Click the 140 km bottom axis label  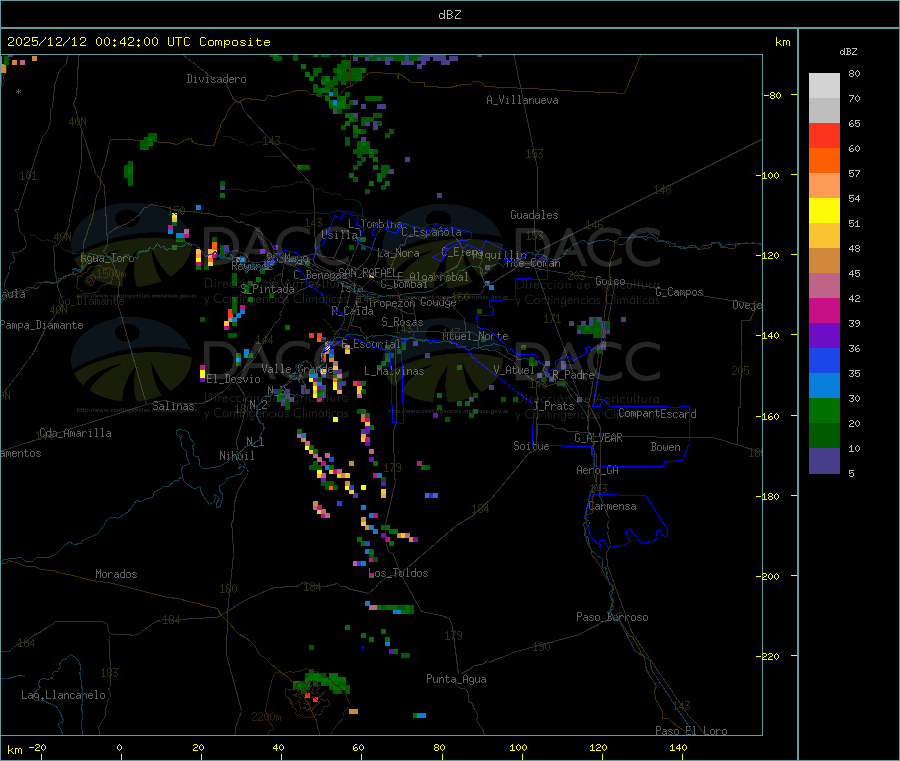678,748
